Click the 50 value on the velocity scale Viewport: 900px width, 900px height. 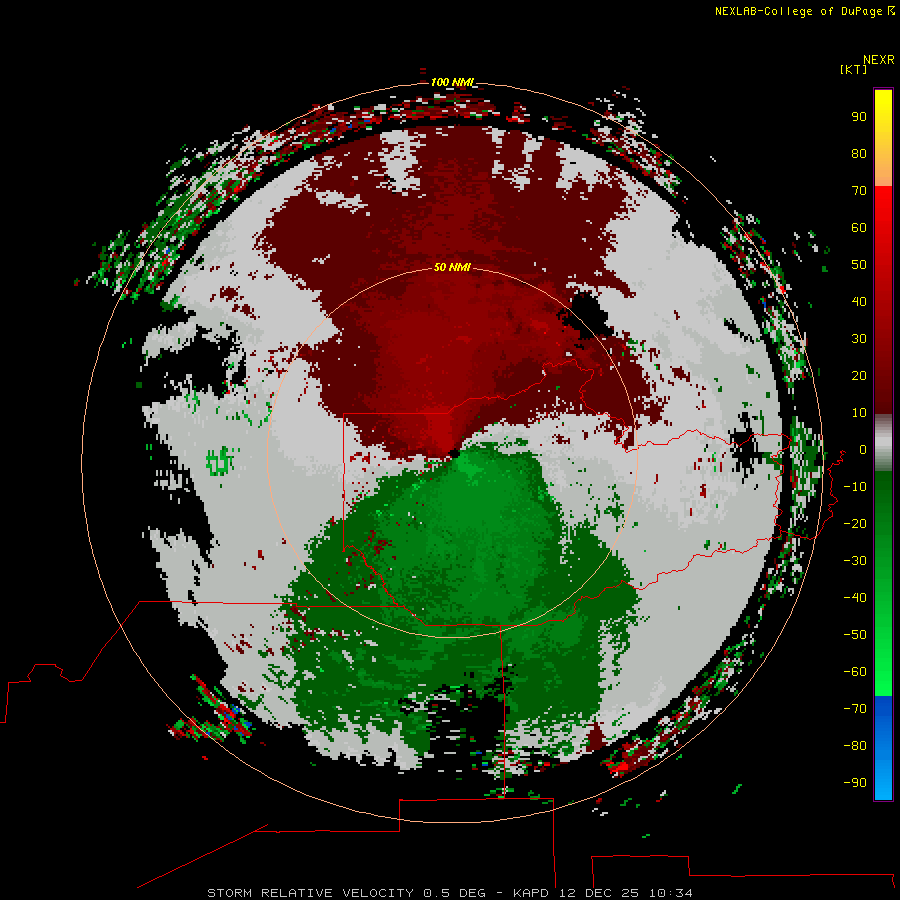coord(859,265)
